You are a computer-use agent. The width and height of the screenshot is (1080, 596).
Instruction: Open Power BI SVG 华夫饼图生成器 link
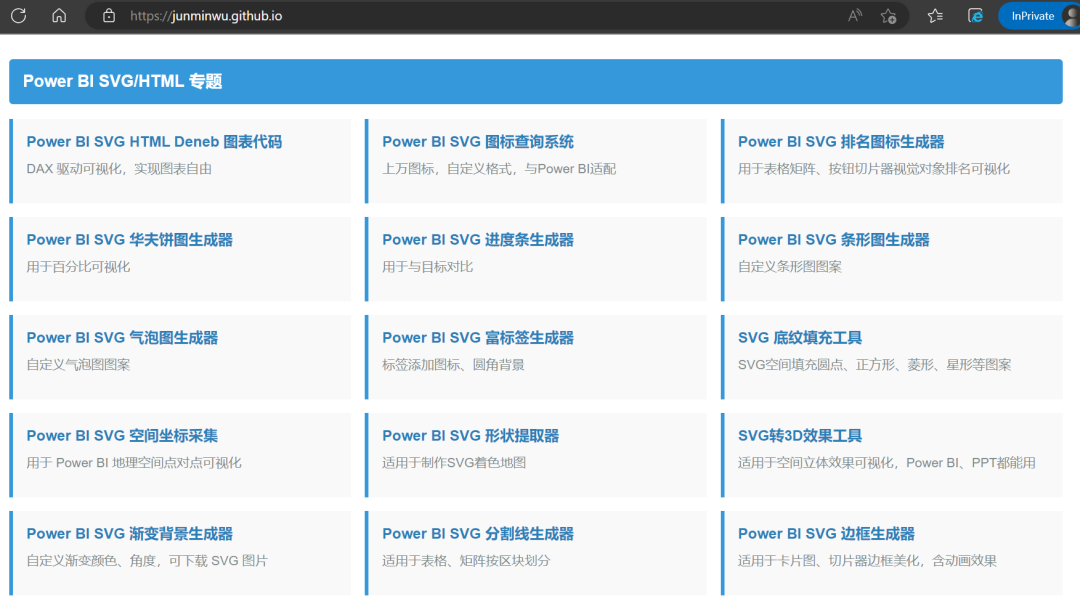[x=129, y=240]
